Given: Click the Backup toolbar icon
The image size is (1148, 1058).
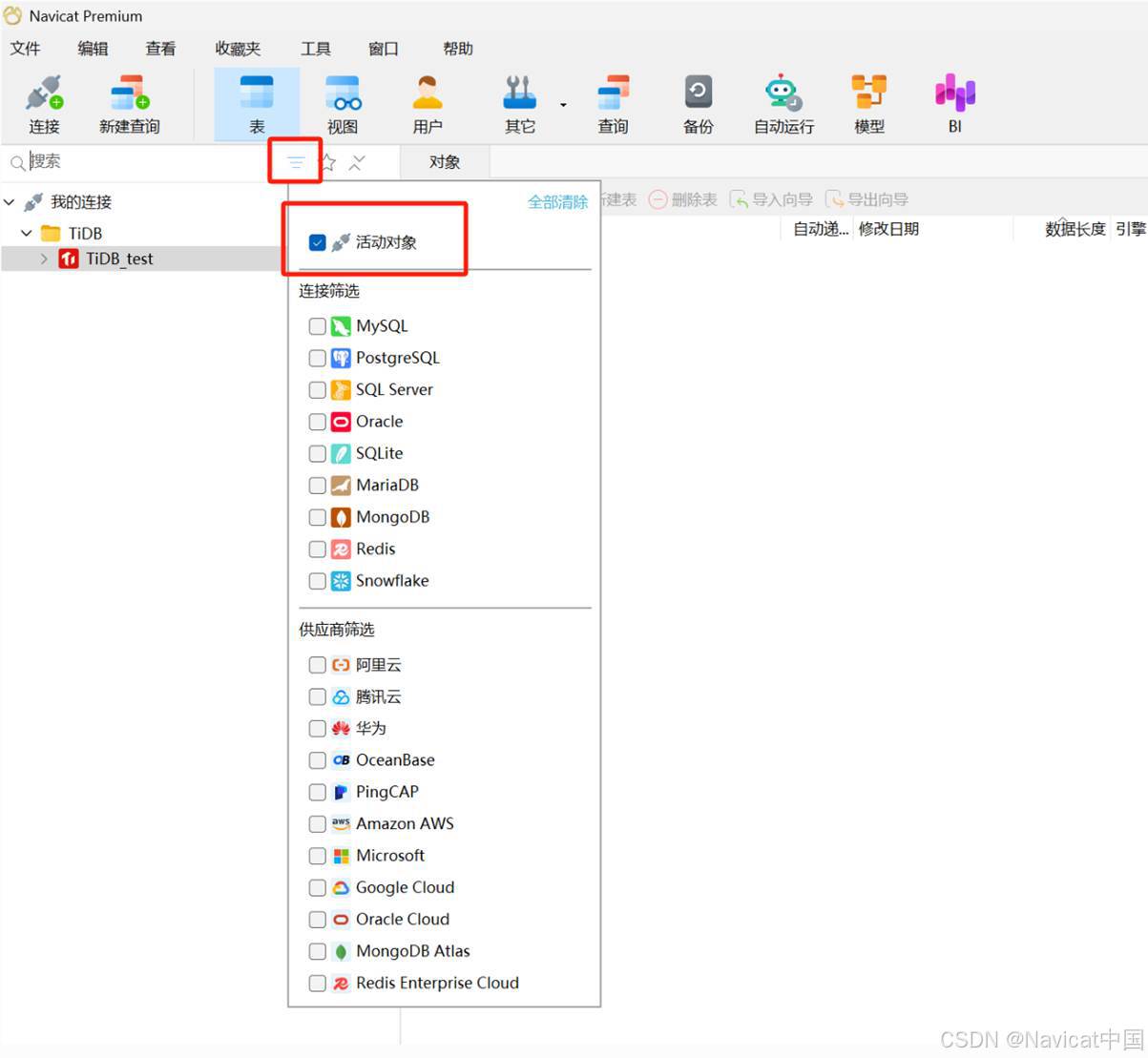Looking at the screenshot, I should click(699, 93).
